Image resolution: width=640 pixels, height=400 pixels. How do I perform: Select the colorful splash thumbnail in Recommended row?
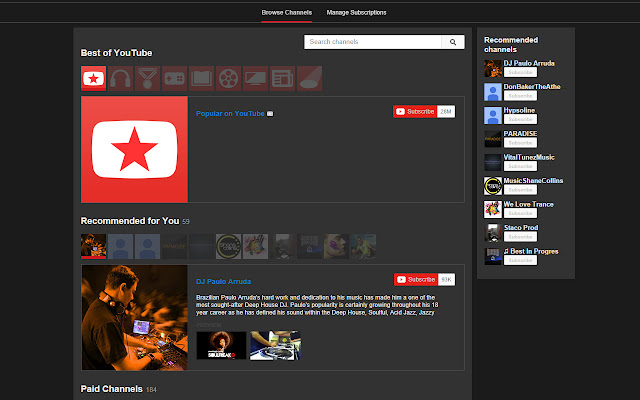pos(255,246)
